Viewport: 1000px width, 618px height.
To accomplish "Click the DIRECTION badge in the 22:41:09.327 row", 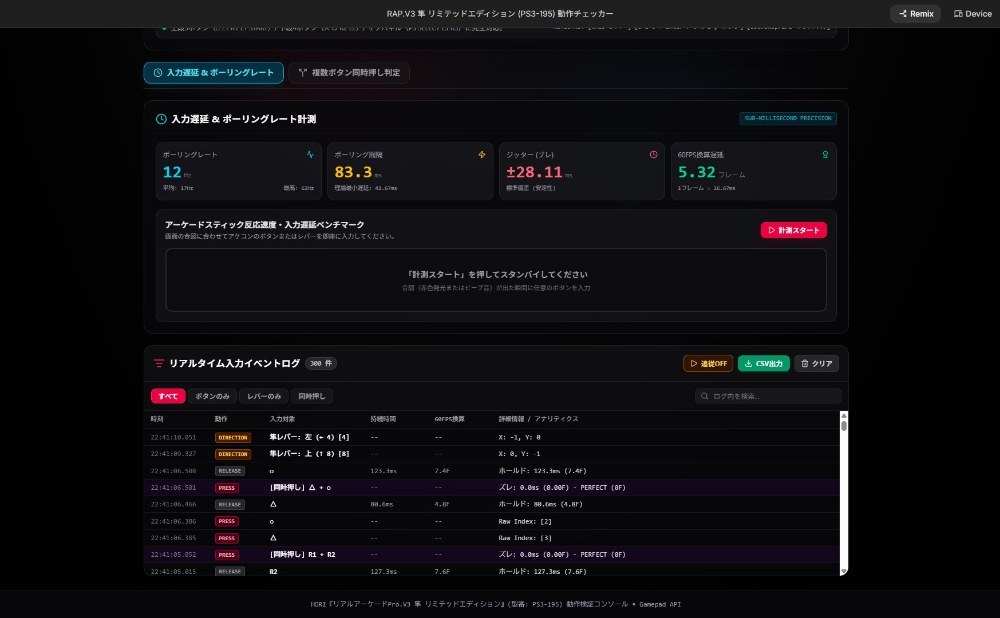I will pyautogui.click(x=233, y=454).
